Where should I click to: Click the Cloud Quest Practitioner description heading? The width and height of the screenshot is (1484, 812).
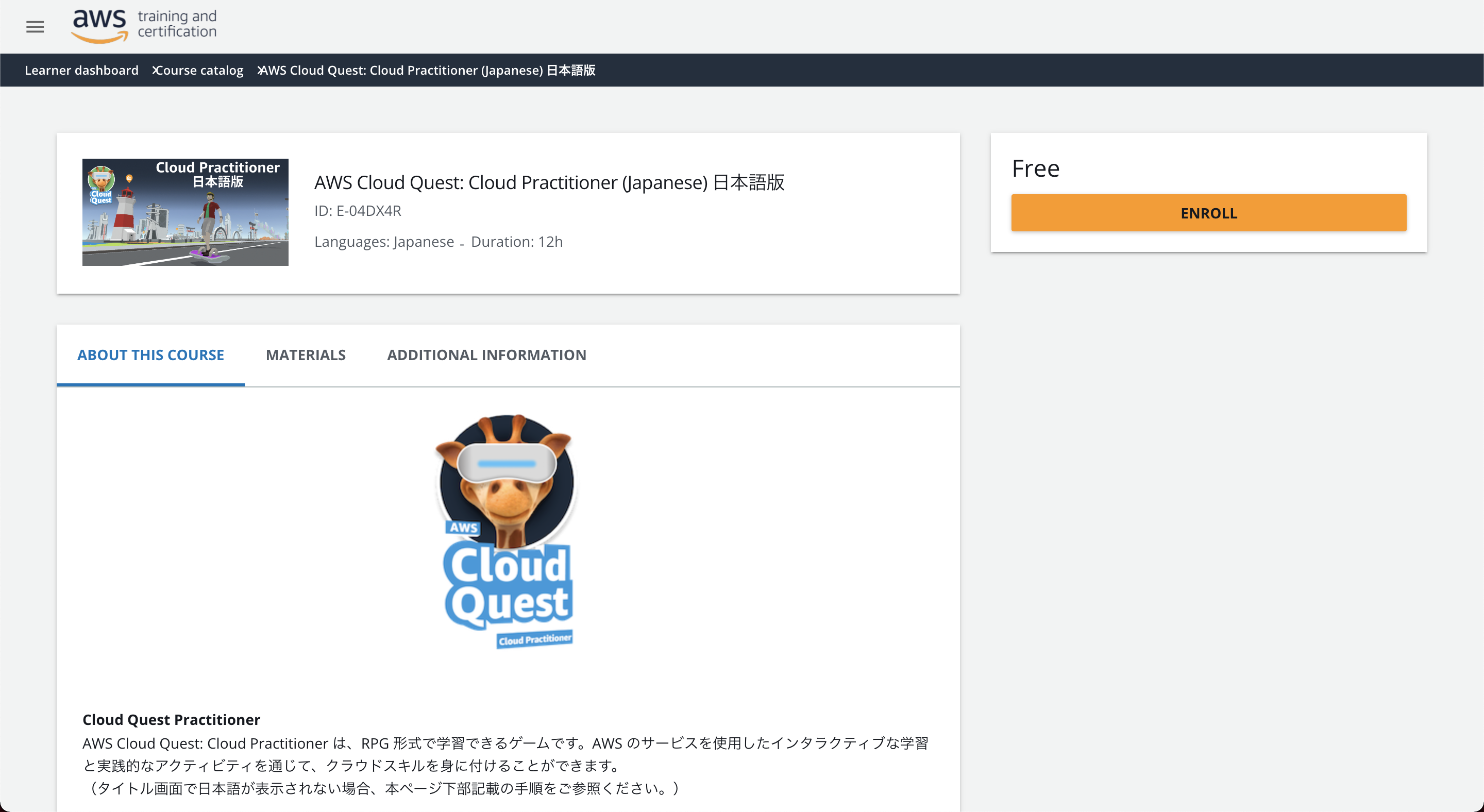[x=171, y=719]
